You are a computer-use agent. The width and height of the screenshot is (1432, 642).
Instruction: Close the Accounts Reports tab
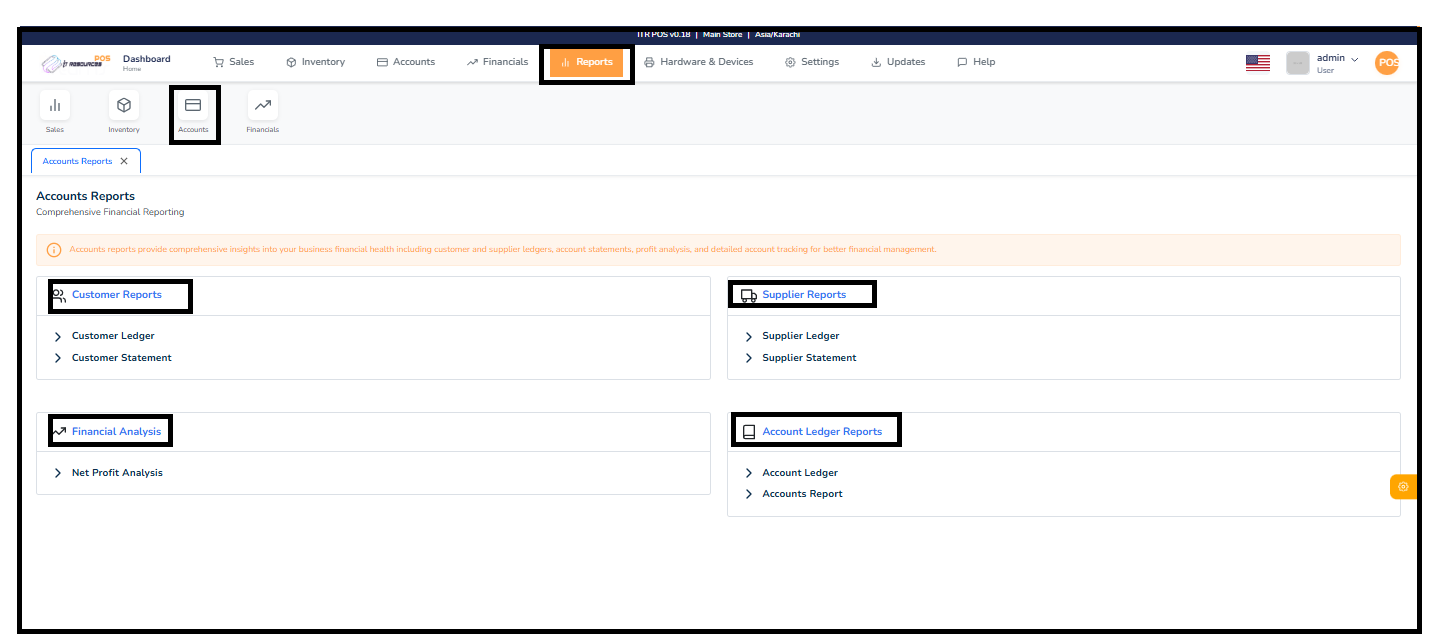[x=124, y=160]
